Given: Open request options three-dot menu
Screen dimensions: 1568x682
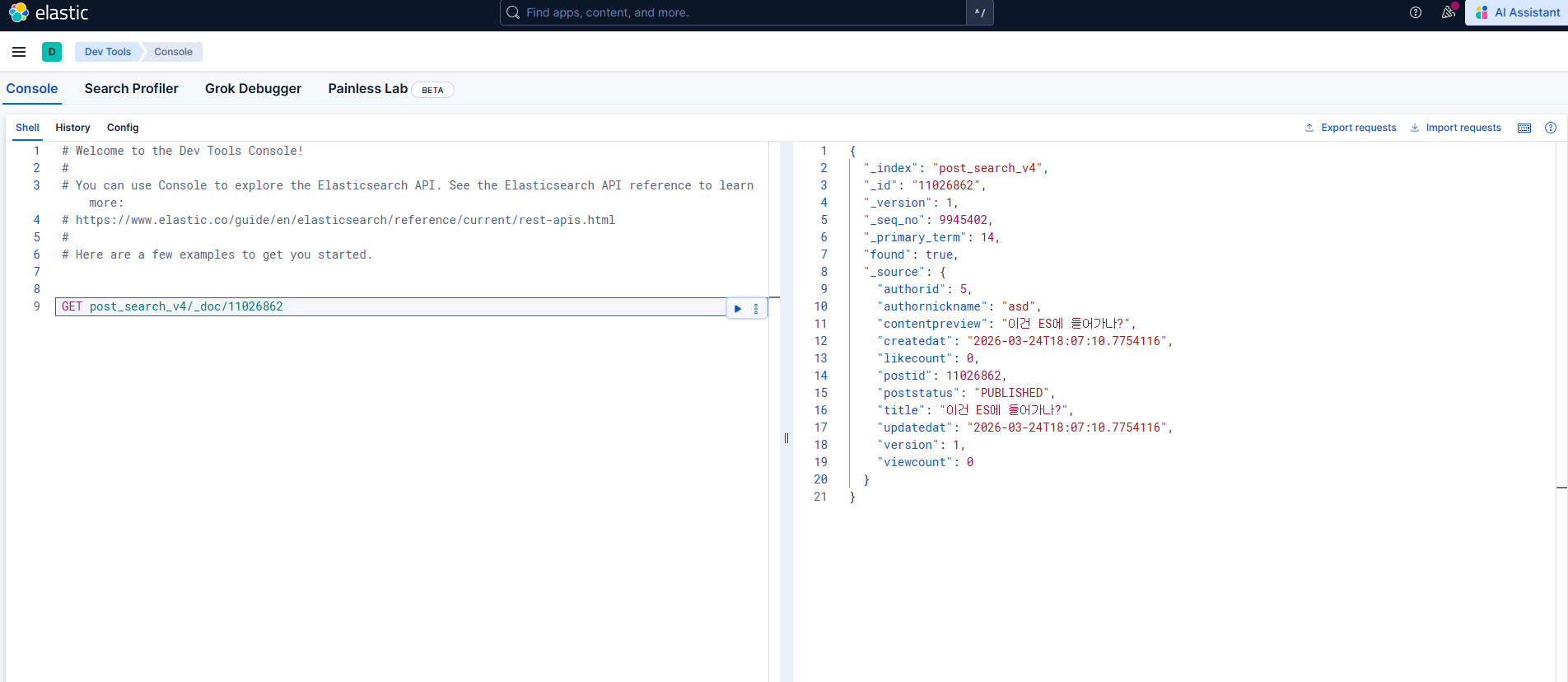Looking at the screenshot, I should tap(756, 309).
